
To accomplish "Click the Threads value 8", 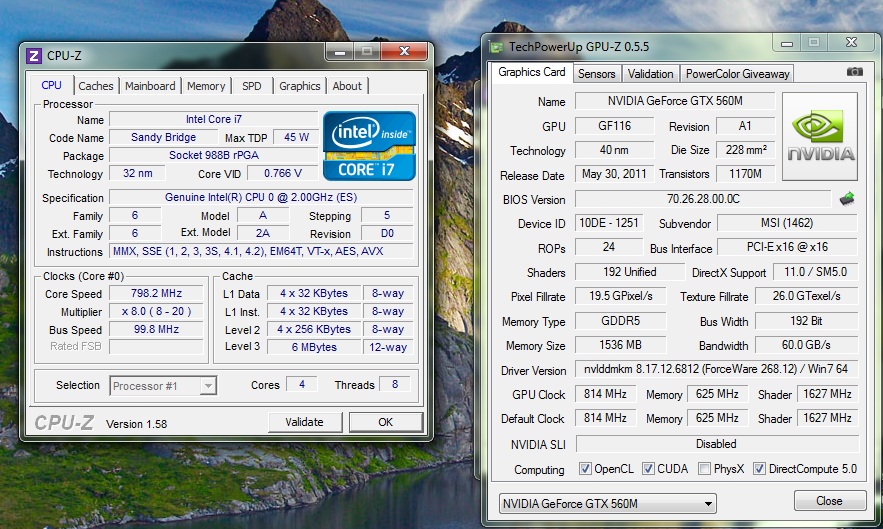I will tap(395, 384).
